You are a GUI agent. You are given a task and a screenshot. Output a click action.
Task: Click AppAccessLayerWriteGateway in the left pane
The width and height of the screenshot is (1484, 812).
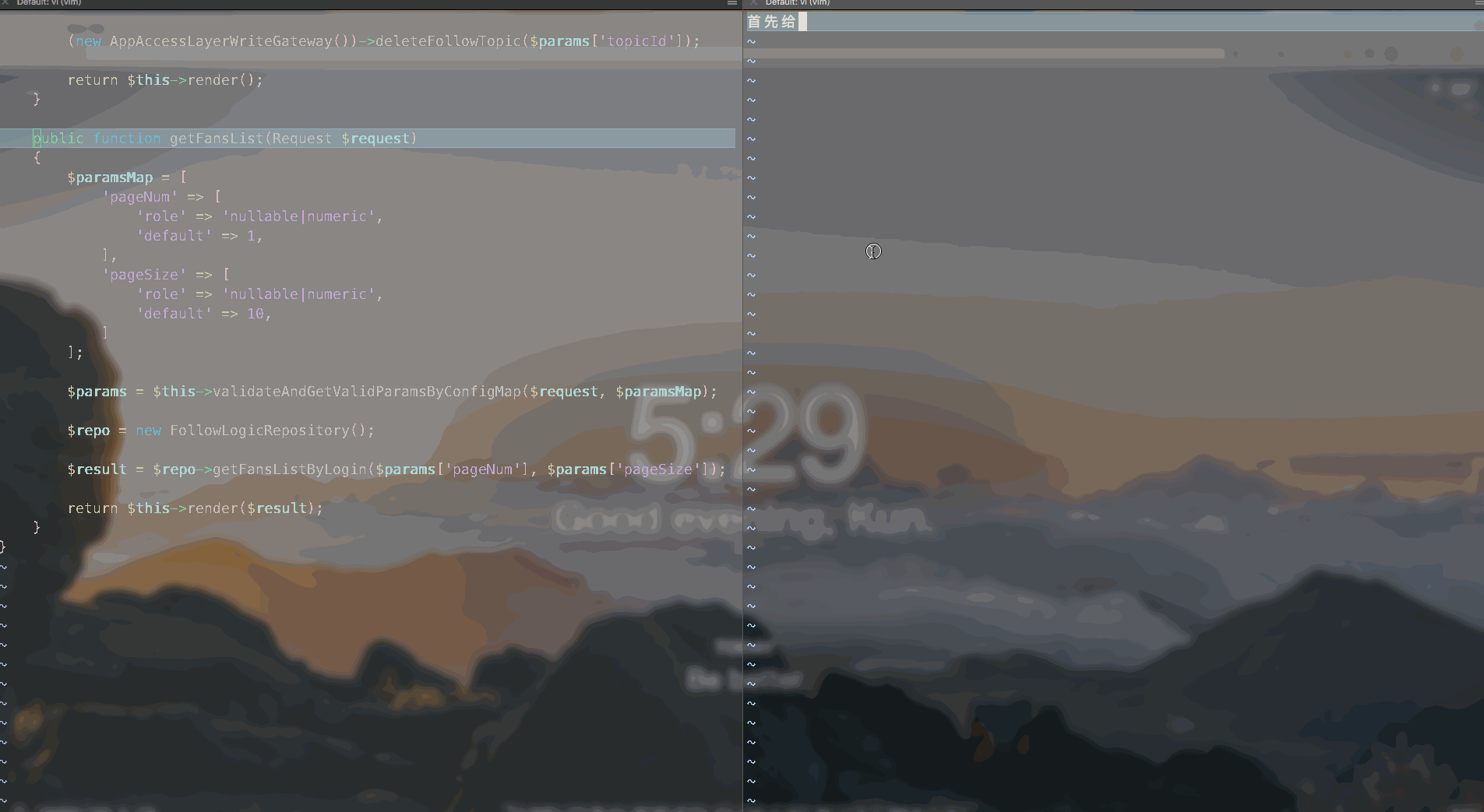tap(220, 41)
